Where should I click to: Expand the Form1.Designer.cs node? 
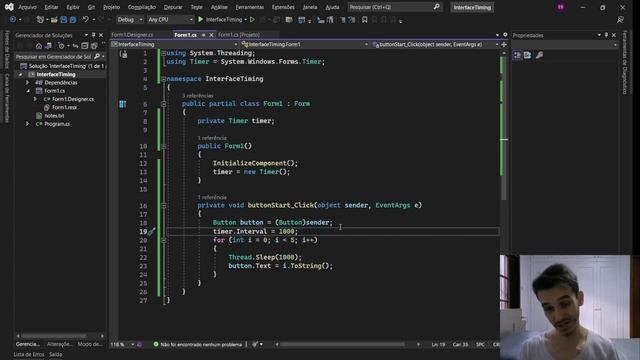point(35,99)
